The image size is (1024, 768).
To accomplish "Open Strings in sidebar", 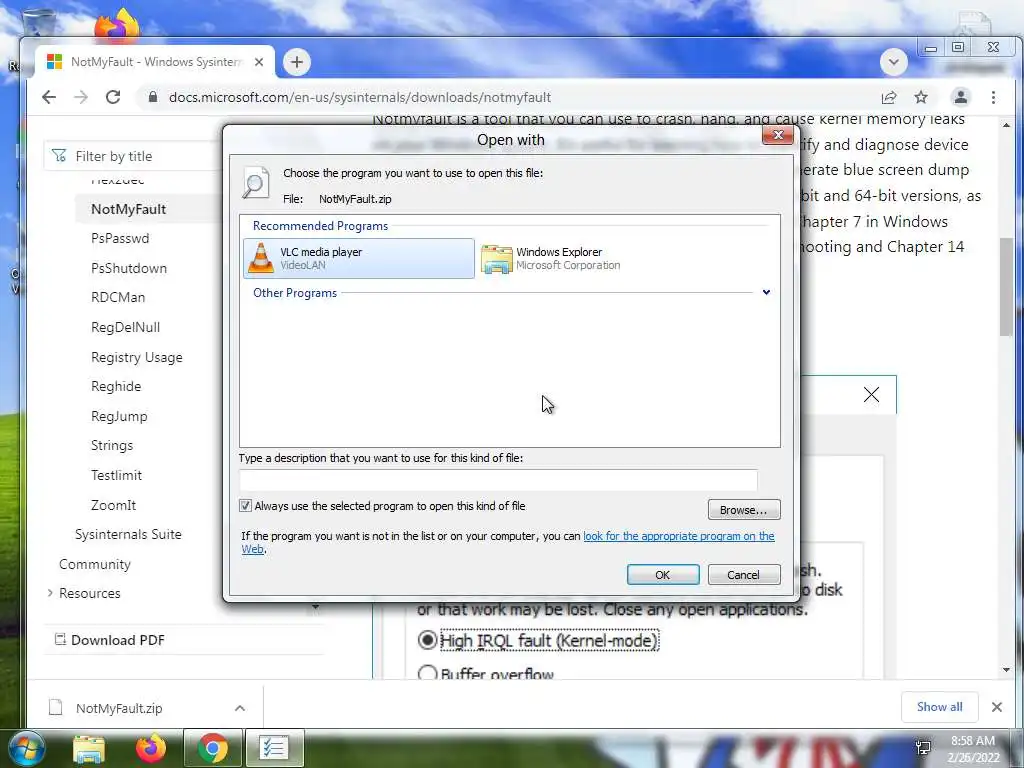I will click(x=112, y=445).
